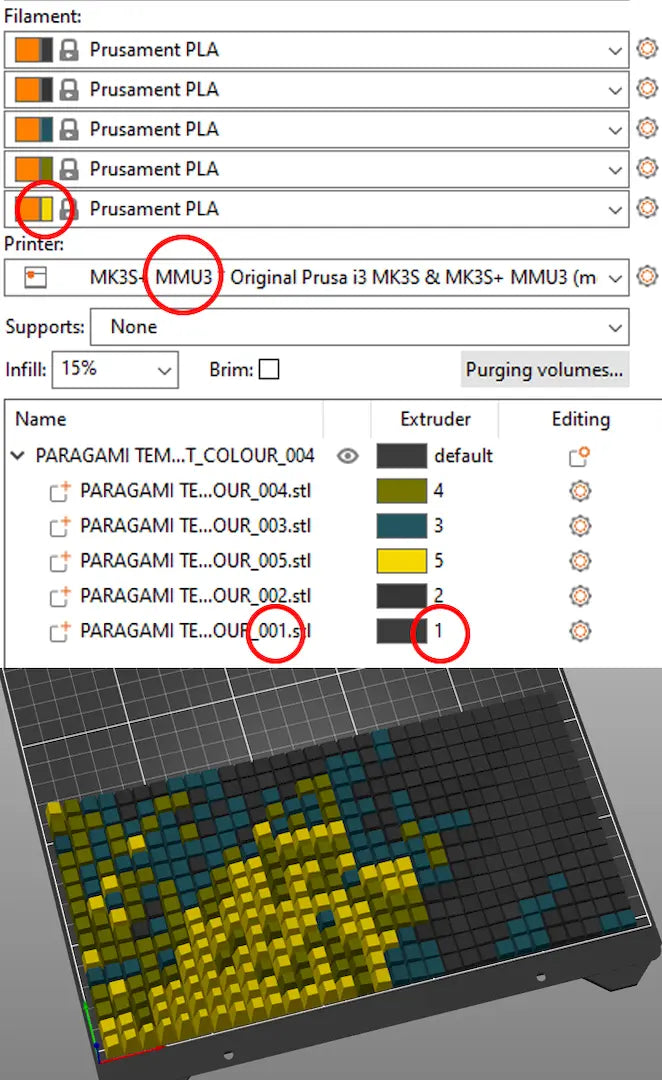
Task: Click the Purging volumes button
Action: click(x=544, y=370)
